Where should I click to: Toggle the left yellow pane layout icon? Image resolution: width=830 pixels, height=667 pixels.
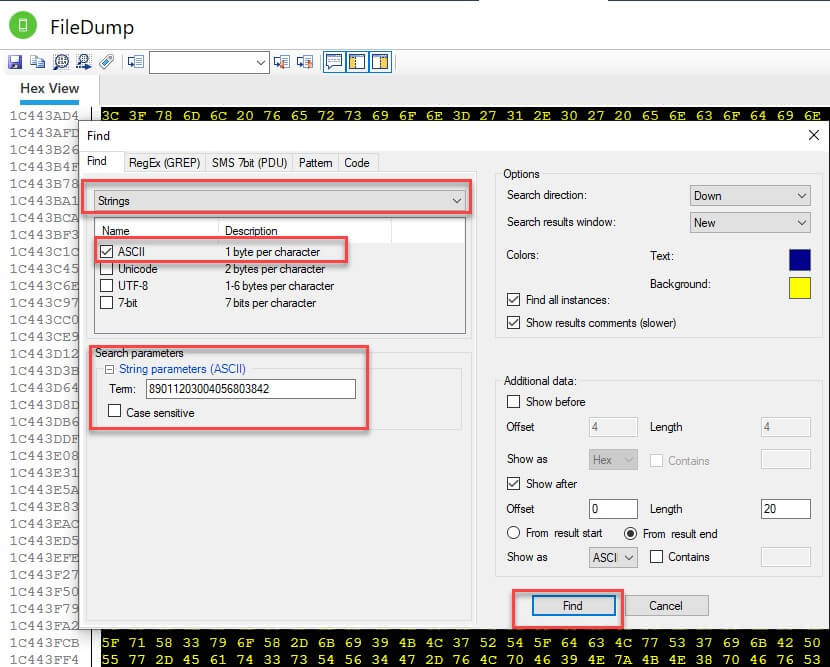coord(357,62)
